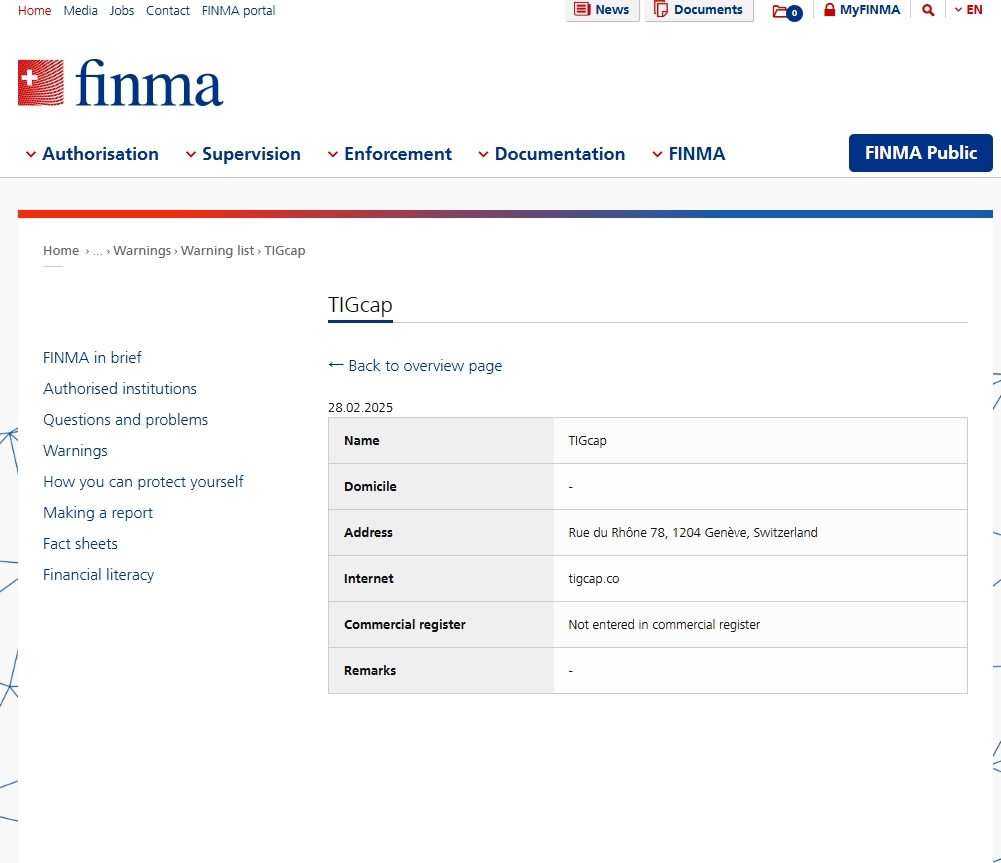Screen dimensions: 1001x863
Task: Open the Supervision main menu
Action: 251,154
